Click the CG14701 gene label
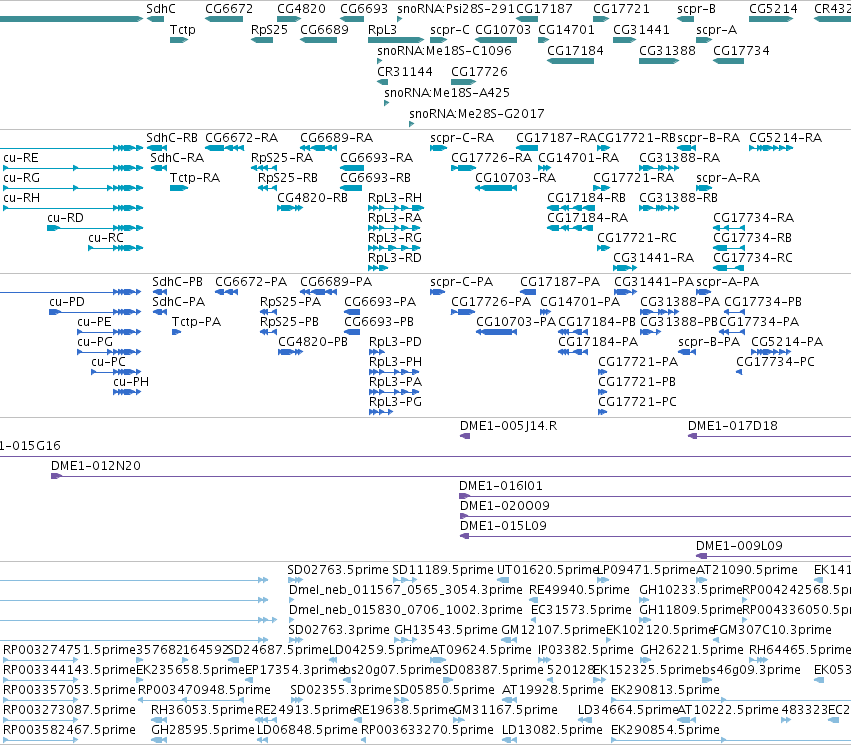The height and width of the screenshot is (745, 851). pyautogui.click(x=566, y=30)
